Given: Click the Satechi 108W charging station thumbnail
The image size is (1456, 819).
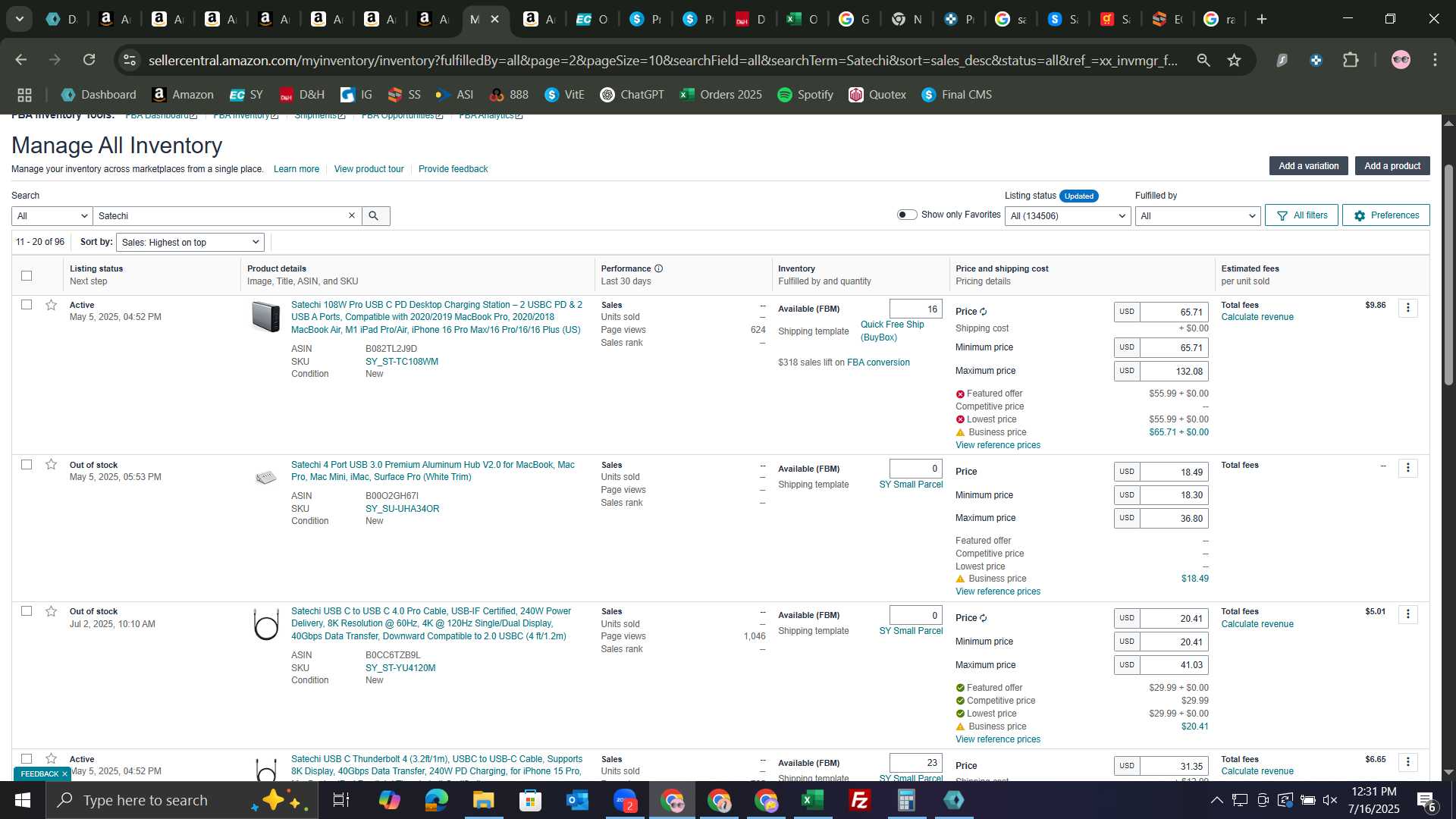Looking at the screenshot, I should click(266, 317).
